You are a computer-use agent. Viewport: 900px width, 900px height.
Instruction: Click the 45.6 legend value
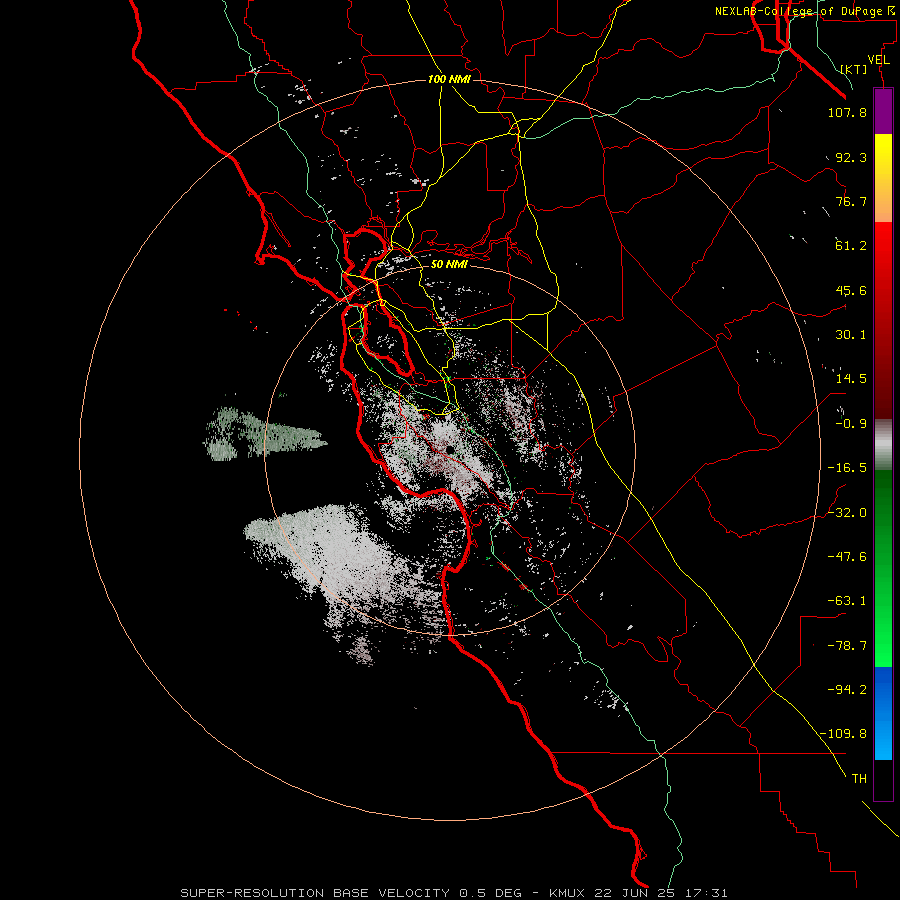point(851,290)
